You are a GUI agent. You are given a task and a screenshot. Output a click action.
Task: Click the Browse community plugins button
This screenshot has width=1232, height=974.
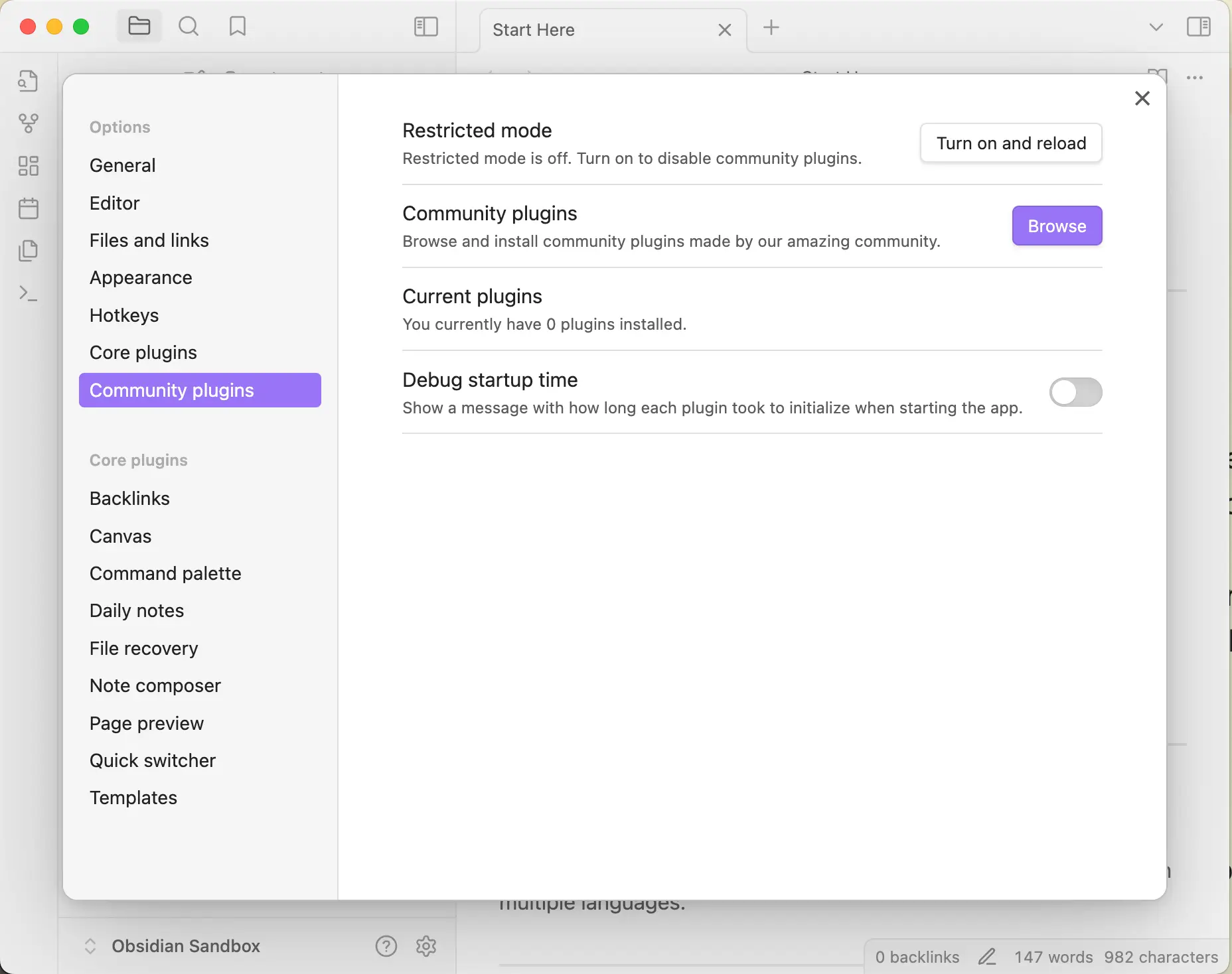pos(1057,226)
